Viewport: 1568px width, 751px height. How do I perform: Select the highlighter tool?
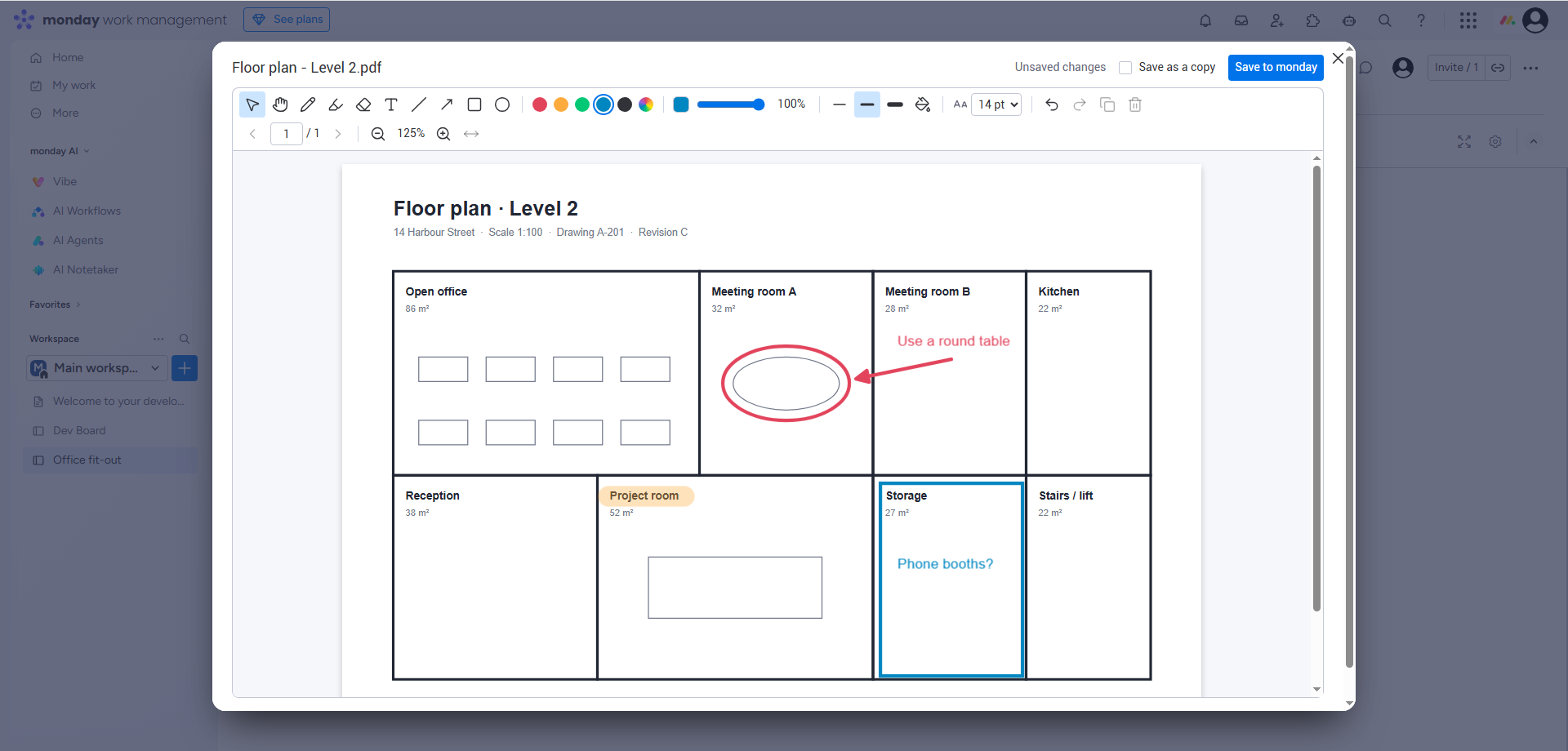336,104
